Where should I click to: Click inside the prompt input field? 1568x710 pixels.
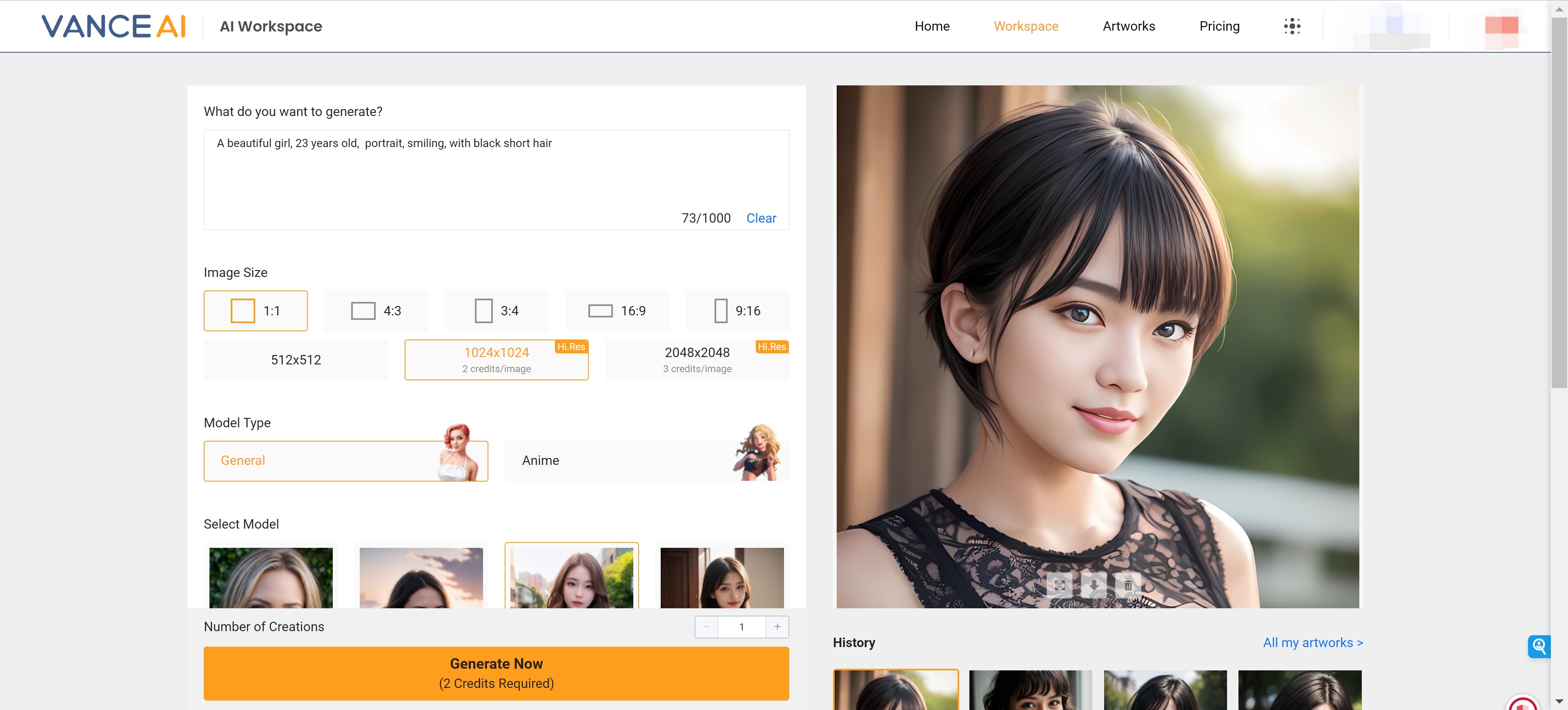click(496, 176)
